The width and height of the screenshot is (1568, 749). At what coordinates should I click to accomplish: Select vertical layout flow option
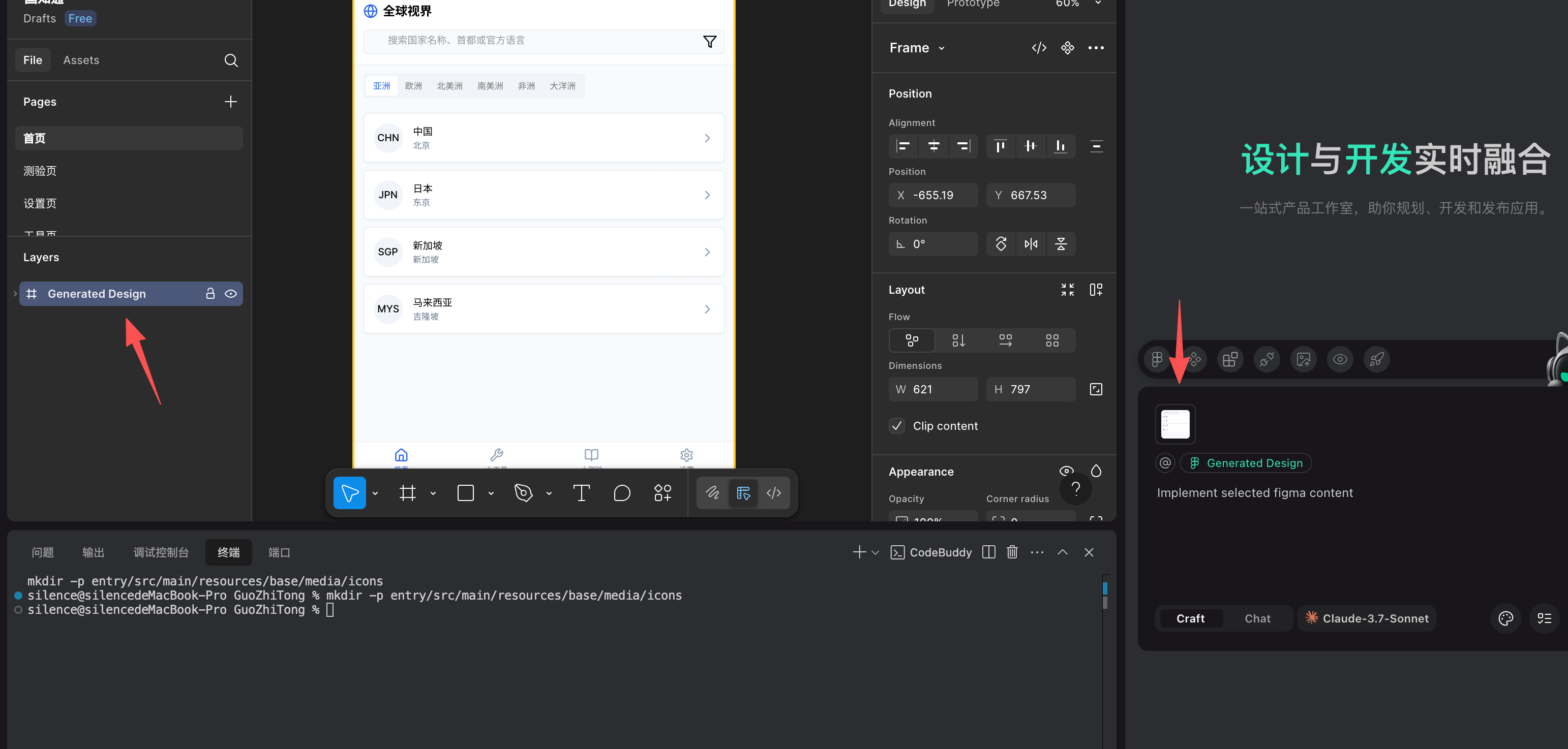pyautogui.click(x=958, y=341)
